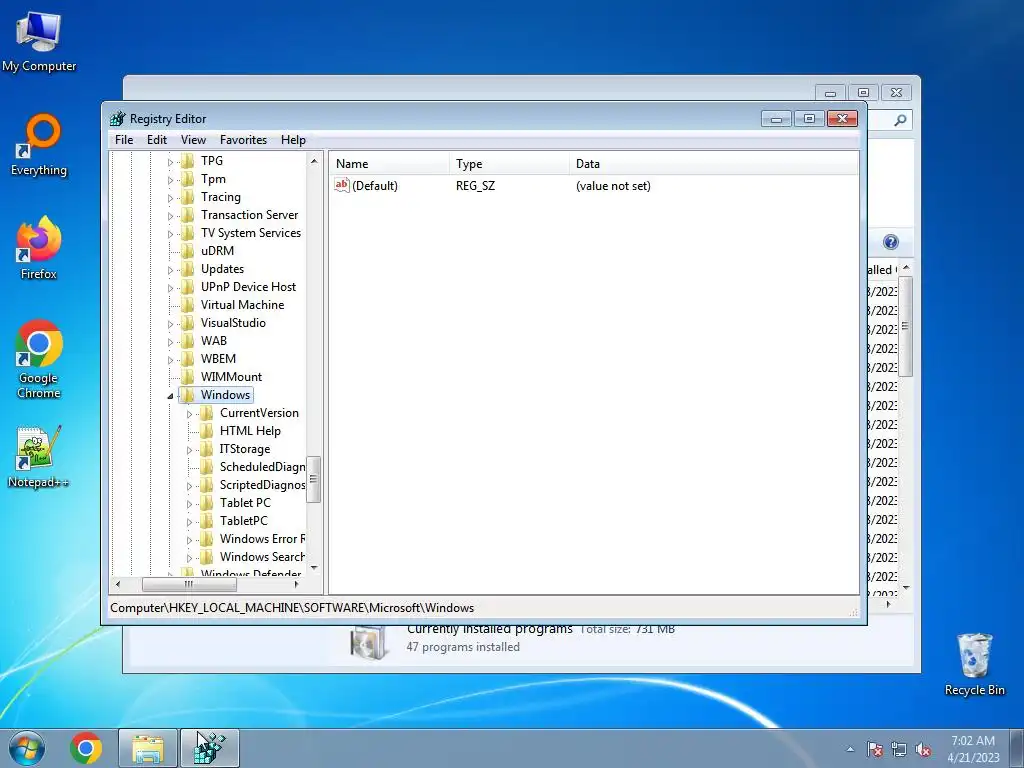The image size is (1024, 768).
Task: Open the Recycle Bin
Action: coord(974,664)
